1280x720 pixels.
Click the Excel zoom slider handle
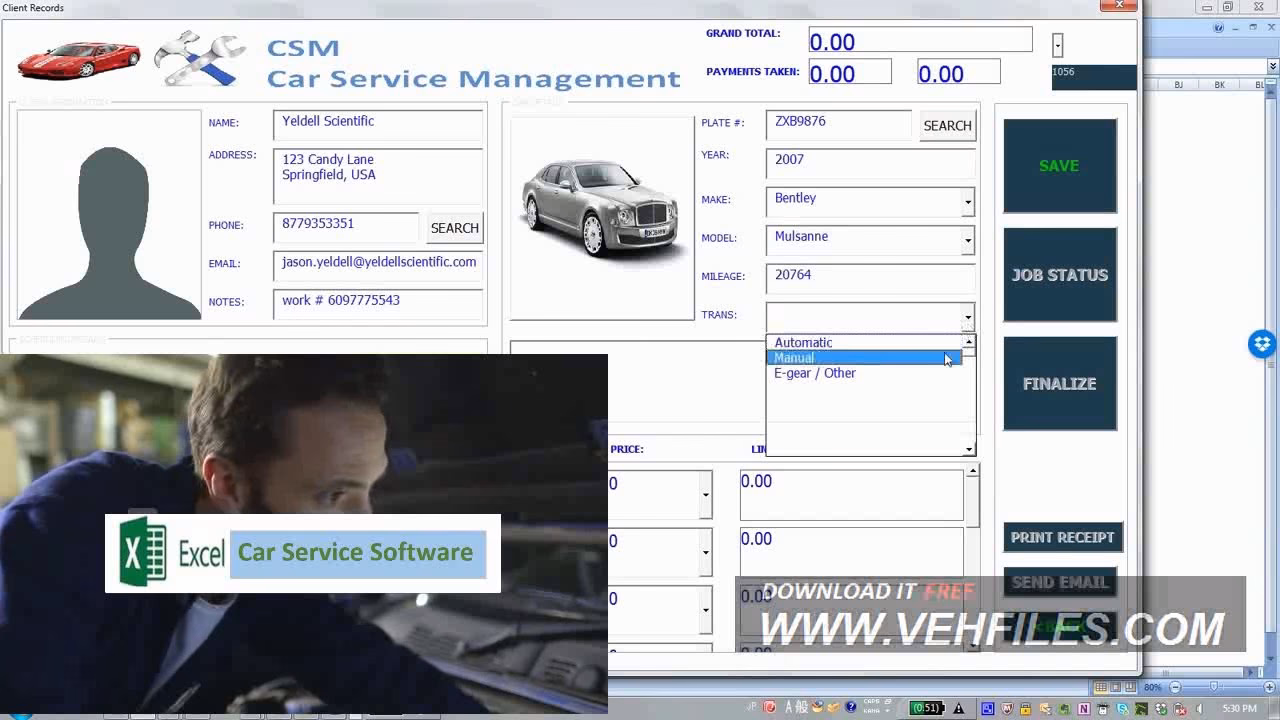point(1214,687)
